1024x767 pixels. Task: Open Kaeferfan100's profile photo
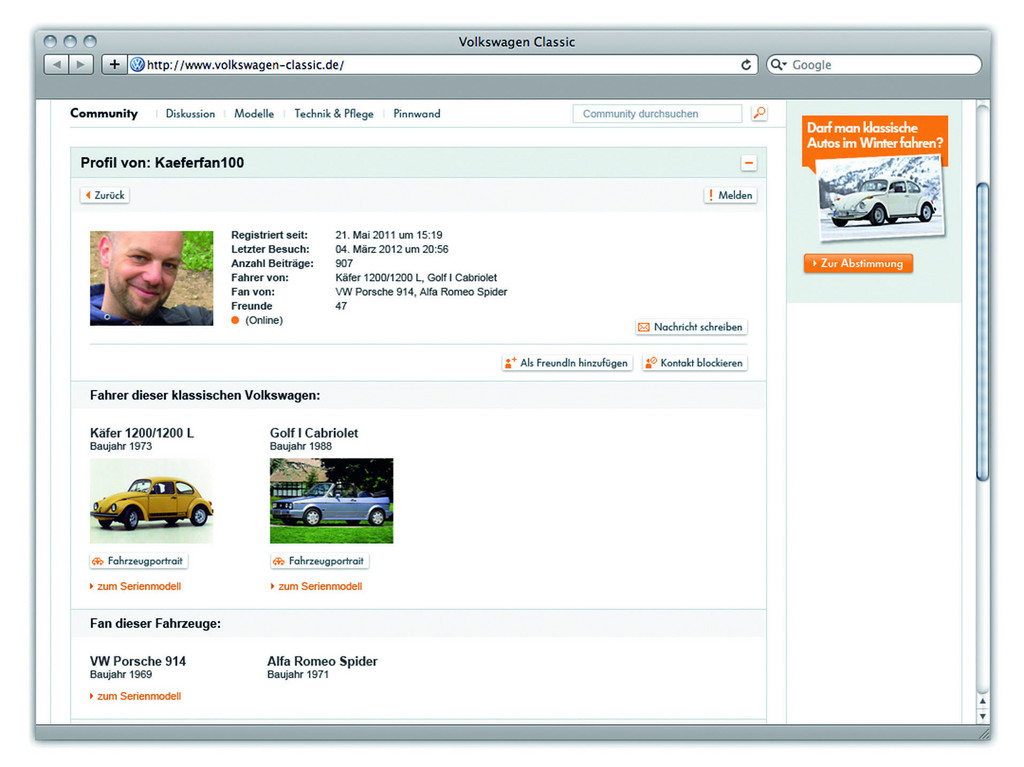pos(152,278)
